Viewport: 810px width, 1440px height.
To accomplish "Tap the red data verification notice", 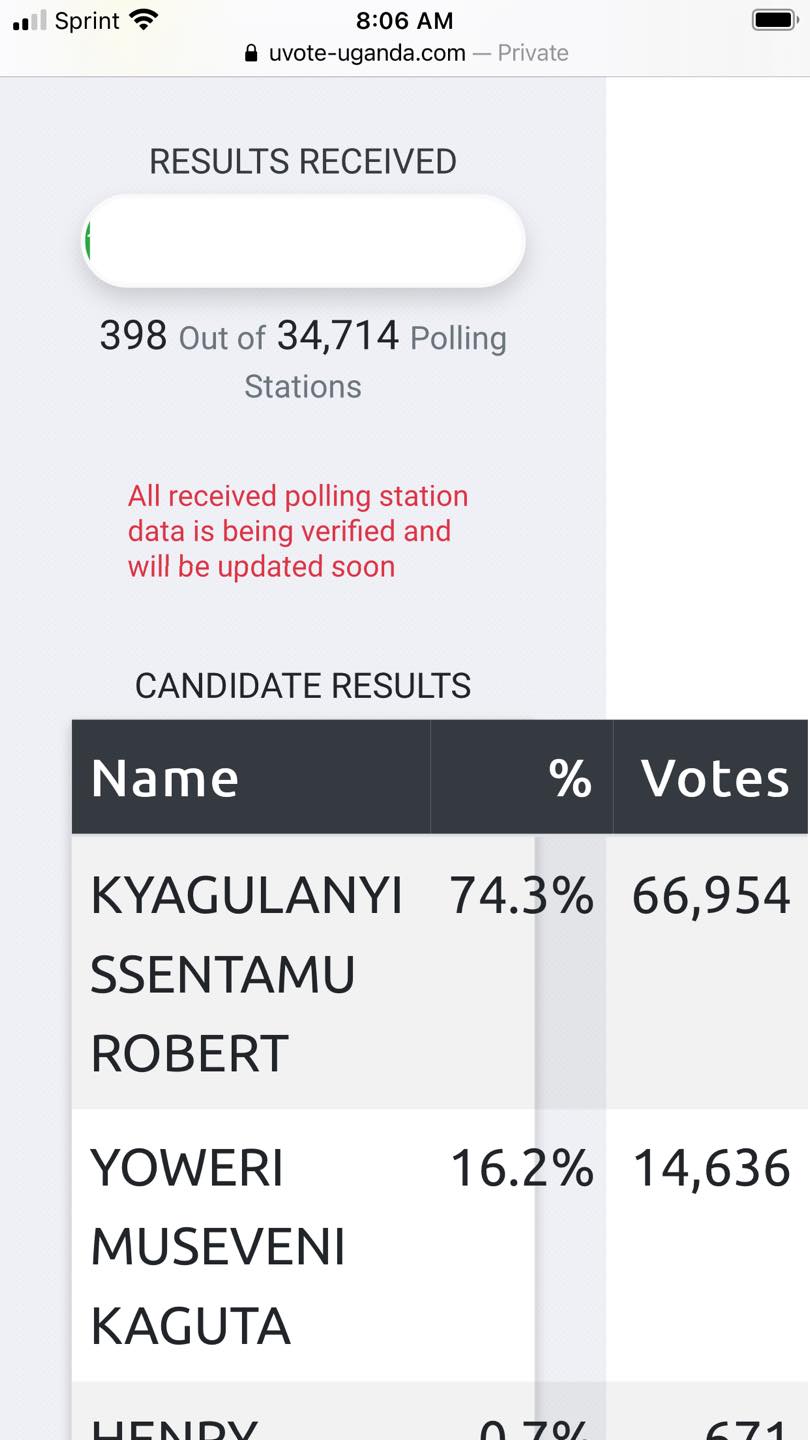I will tap(298, 531).
